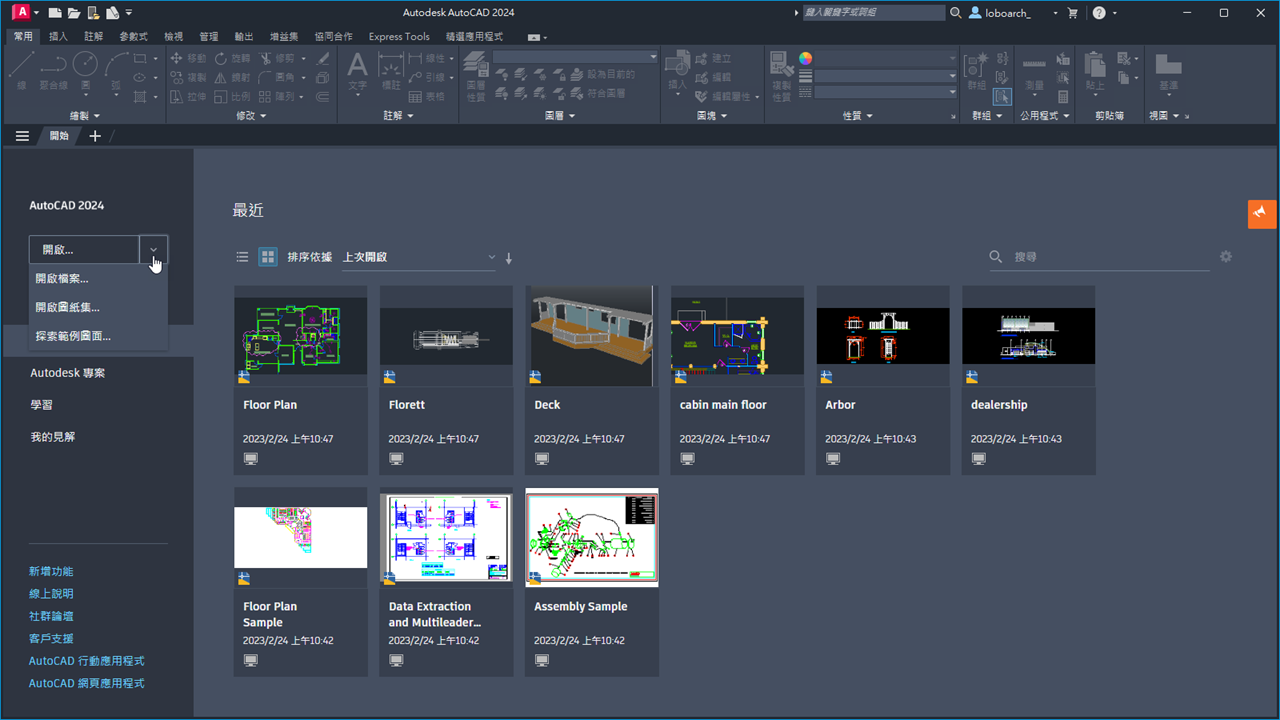Screen dimensions: 1280x720
Task: Go to the 學習 section
Action: tap(41, 405)
